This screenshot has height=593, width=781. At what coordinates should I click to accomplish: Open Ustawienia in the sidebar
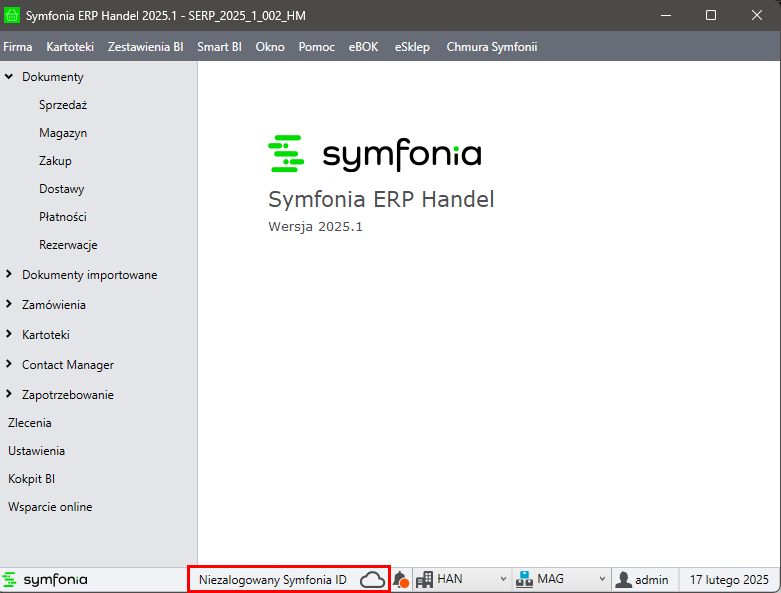[36, 451]
